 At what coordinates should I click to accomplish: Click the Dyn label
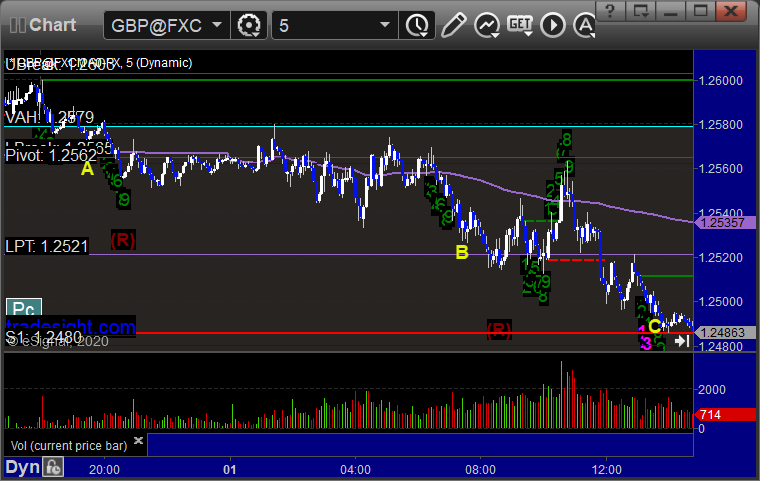click(x=22, y=467)
